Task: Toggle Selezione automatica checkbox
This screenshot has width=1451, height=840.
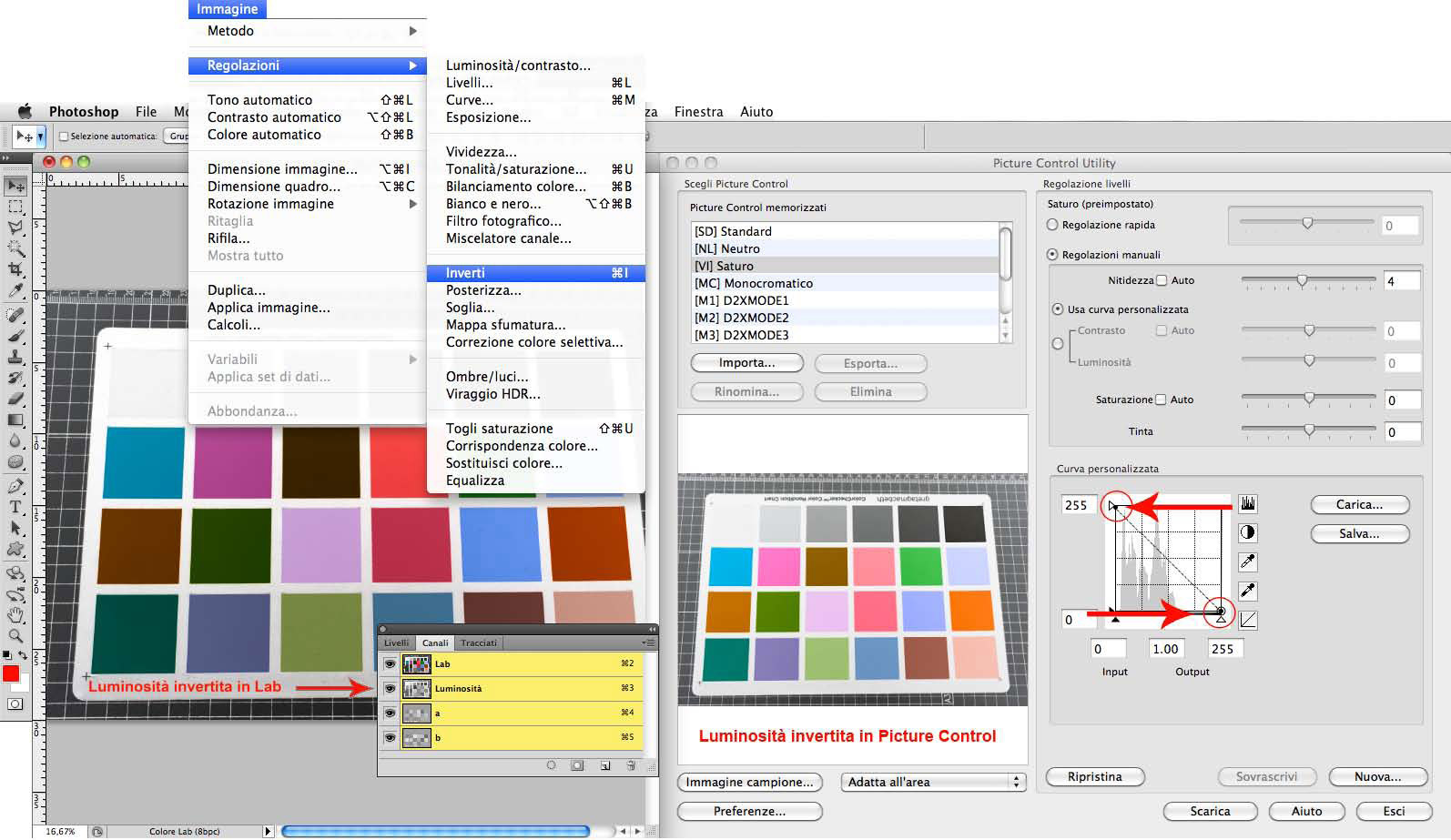Action: coord(64,137)
